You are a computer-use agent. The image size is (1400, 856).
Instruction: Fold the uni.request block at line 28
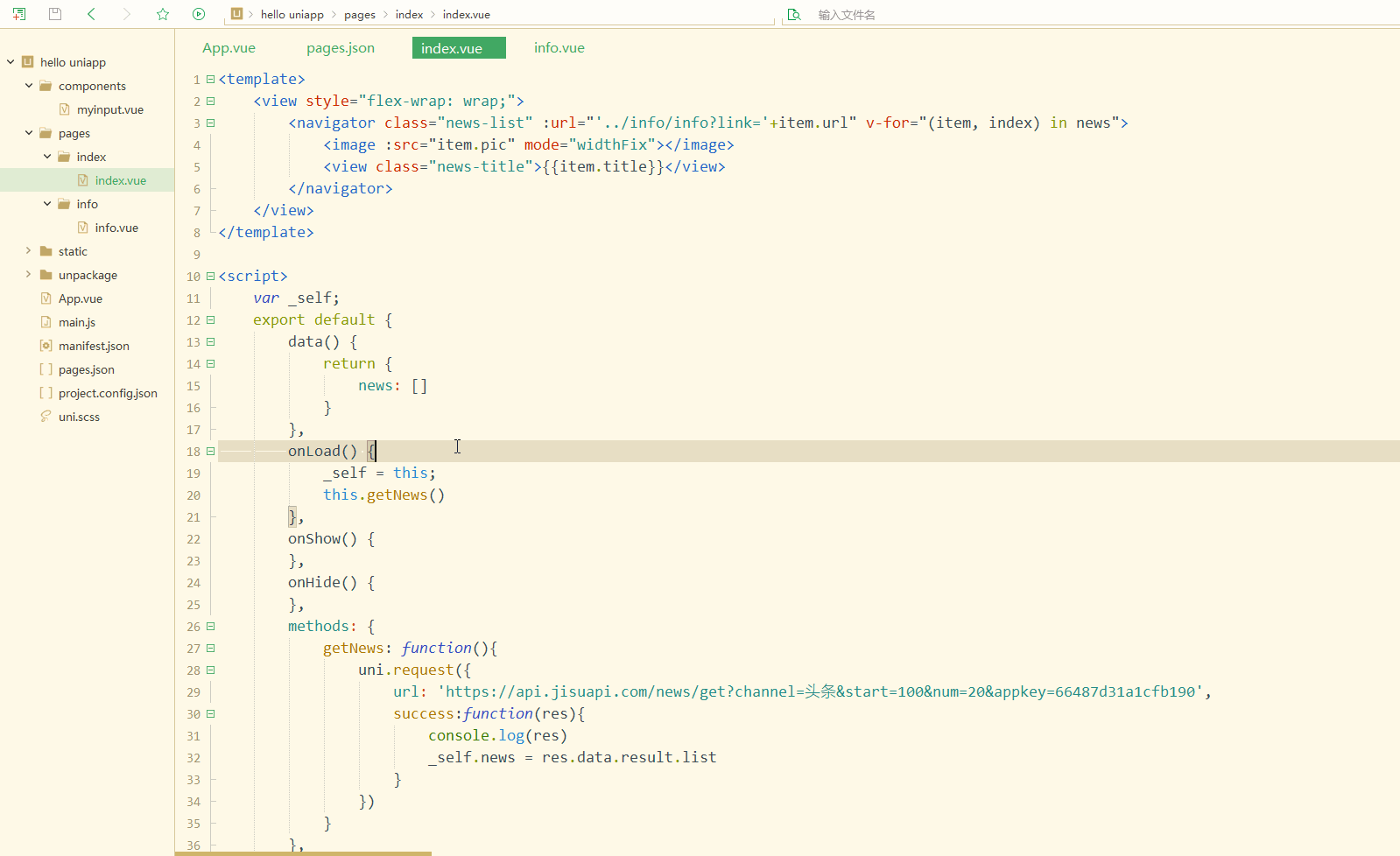click(x=210, y=670)
